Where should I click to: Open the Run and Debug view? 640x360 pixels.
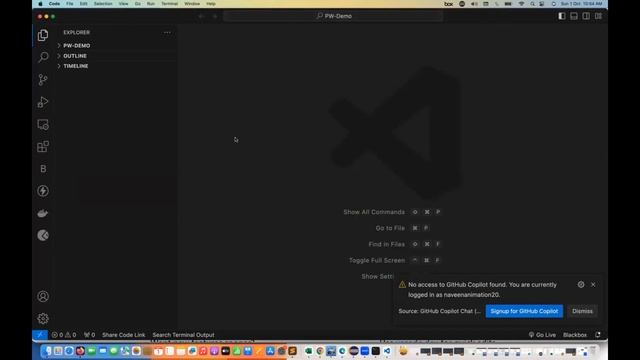43,102
